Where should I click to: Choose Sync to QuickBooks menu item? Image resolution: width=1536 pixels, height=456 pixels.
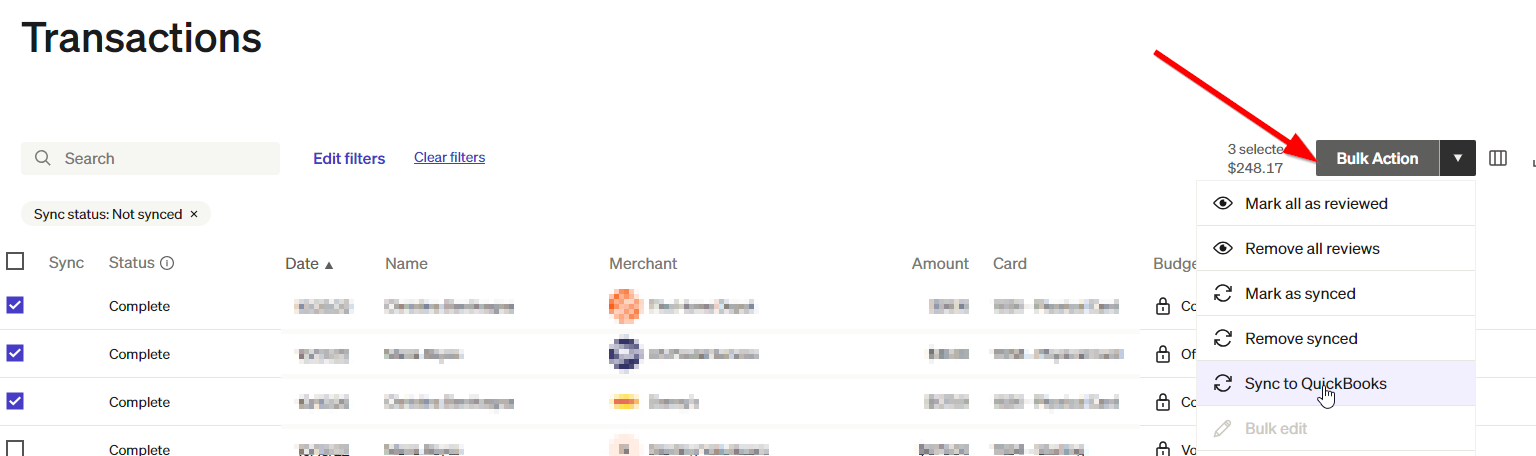click(1315, 383)
